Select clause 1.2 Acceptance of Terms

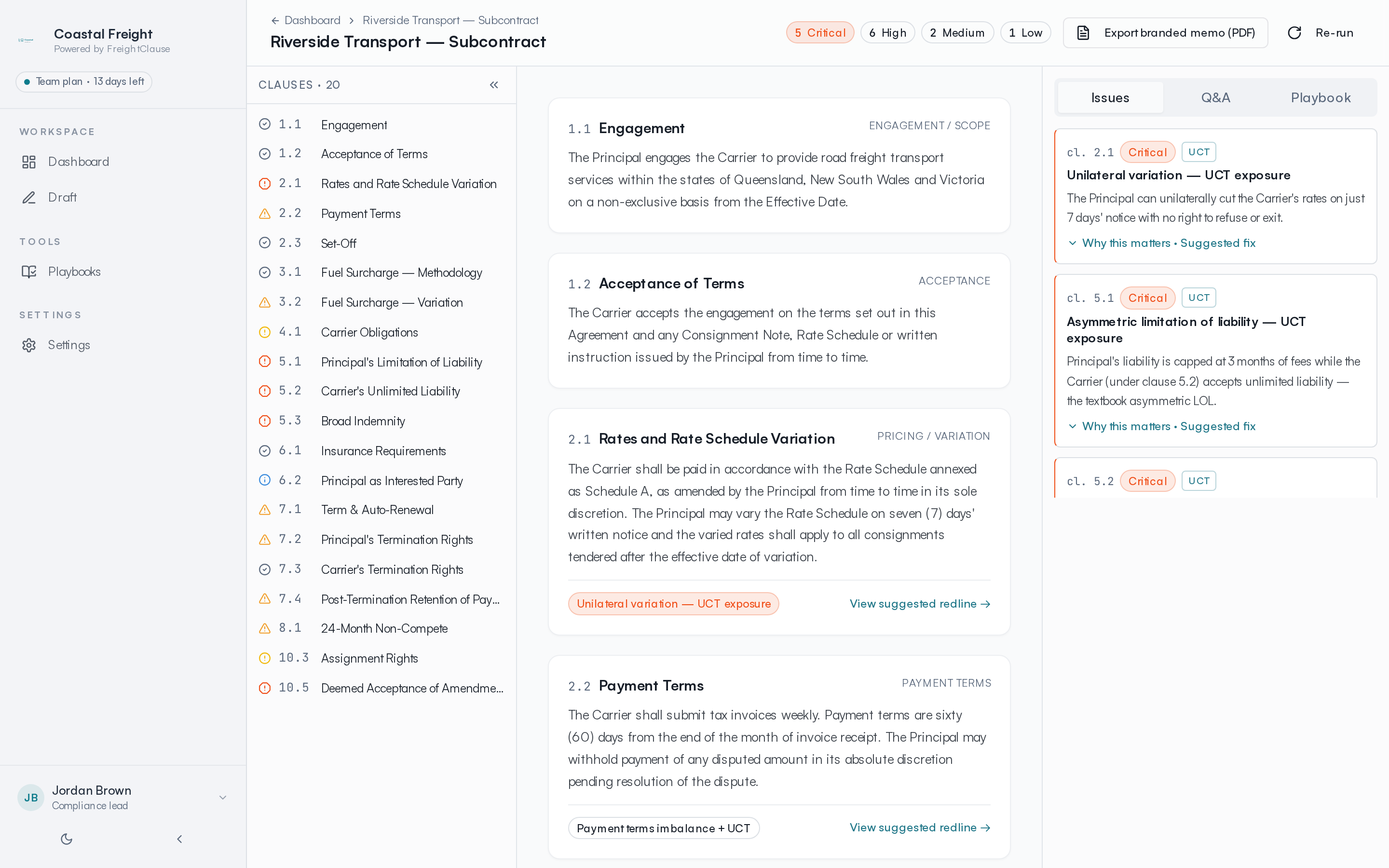[x=381, y=154]
